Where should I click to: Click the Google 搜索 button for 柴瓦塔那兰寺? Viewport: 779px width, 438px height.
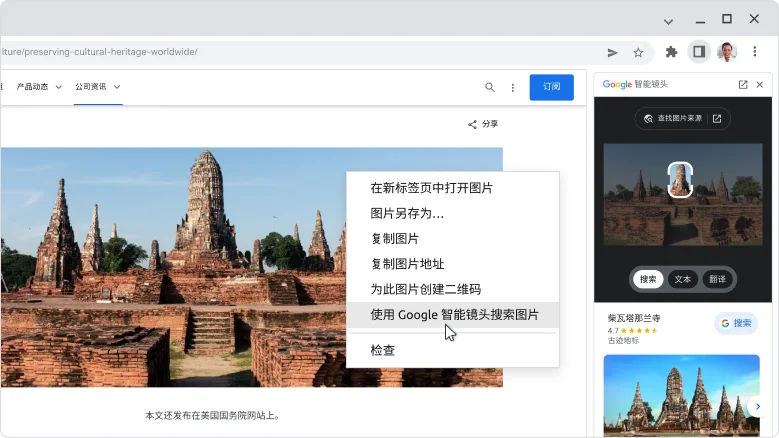pos(736,323)
